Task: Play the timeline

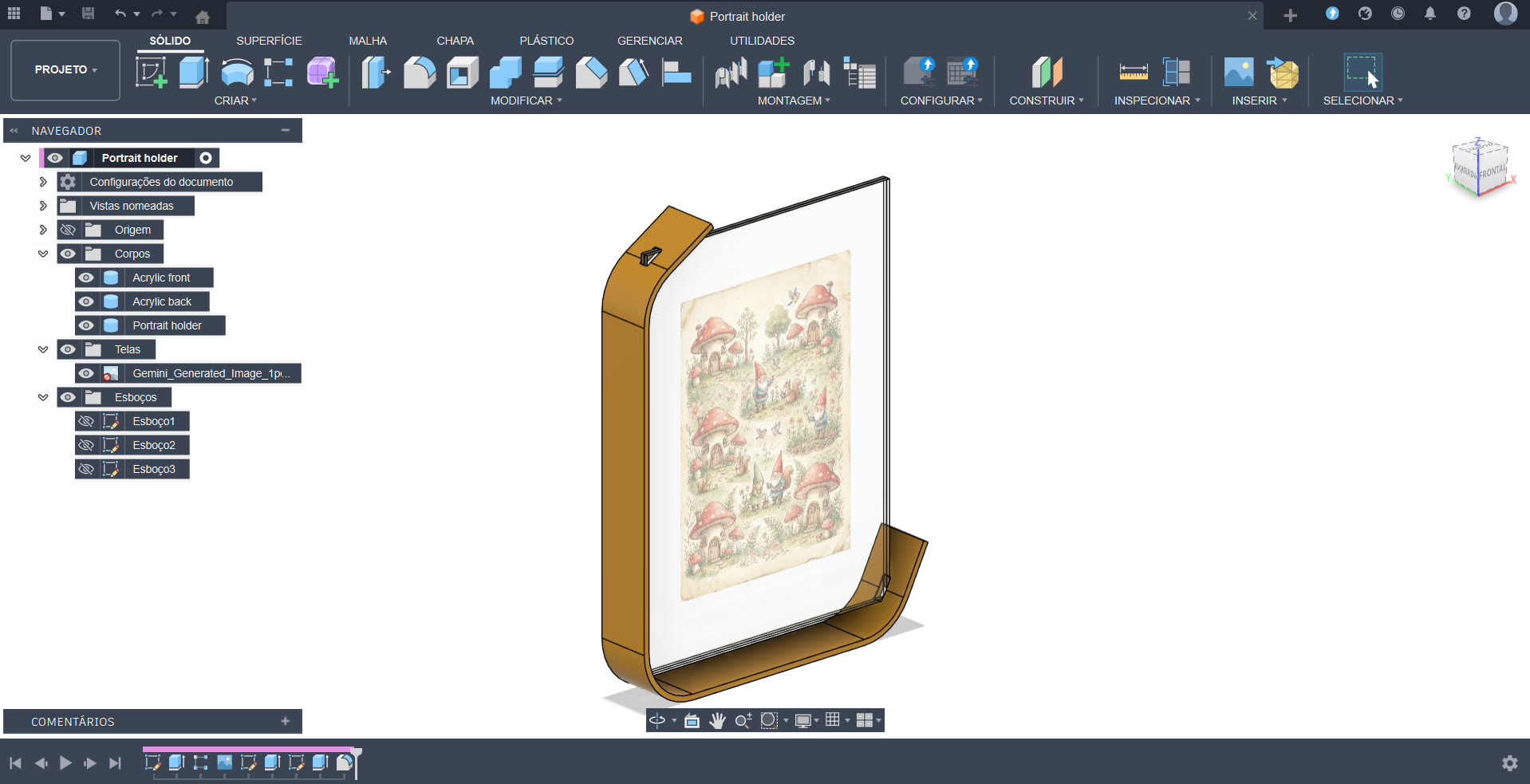Action: pos(65,763)
